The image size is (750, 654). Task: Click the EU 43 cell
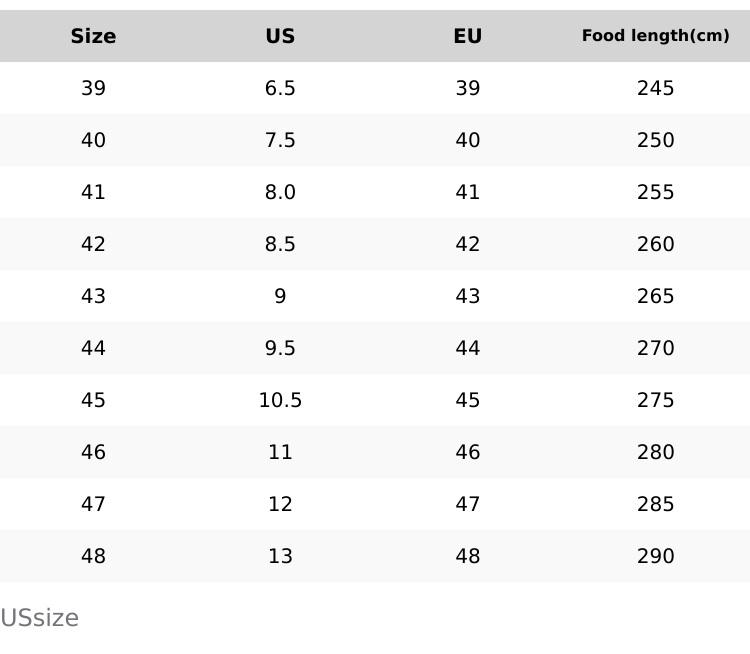tap(467, 296)
